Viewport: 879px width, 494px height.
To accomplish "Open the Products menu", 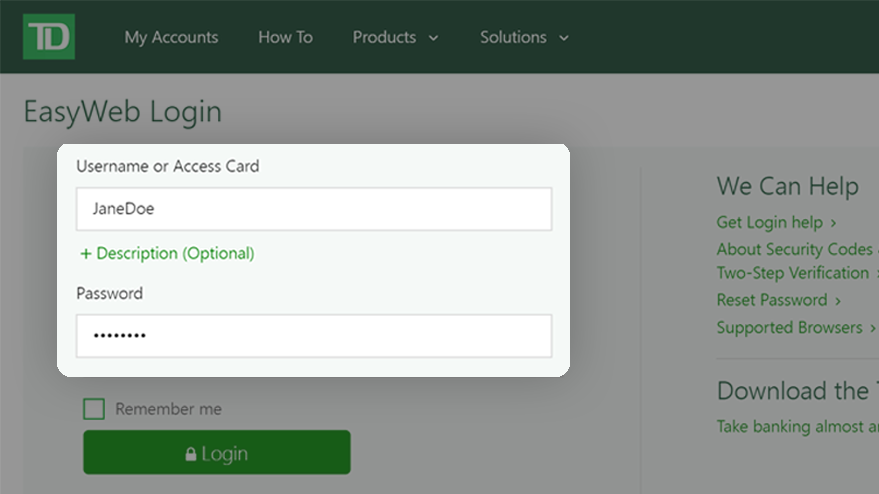I will (x=384, y=37).
